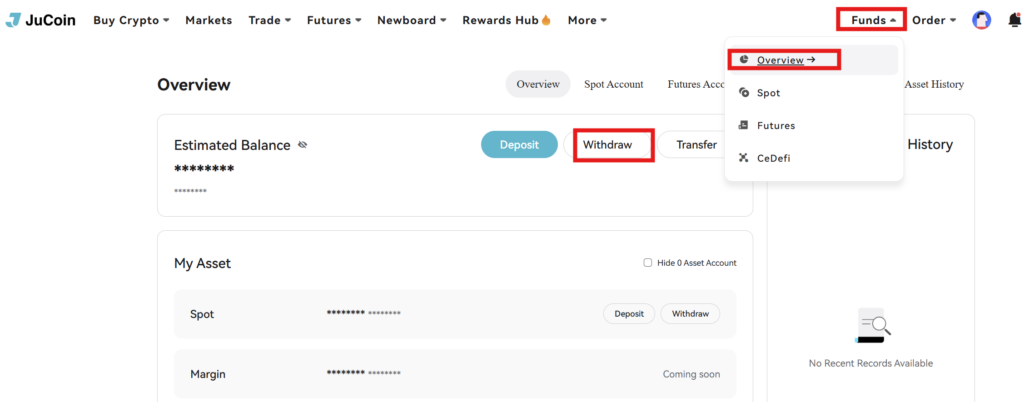This screenshot has width=1024, height=402.
Task: Expand the Newboard dropdown
Action: pyautogui.click(x=412, y=20)
